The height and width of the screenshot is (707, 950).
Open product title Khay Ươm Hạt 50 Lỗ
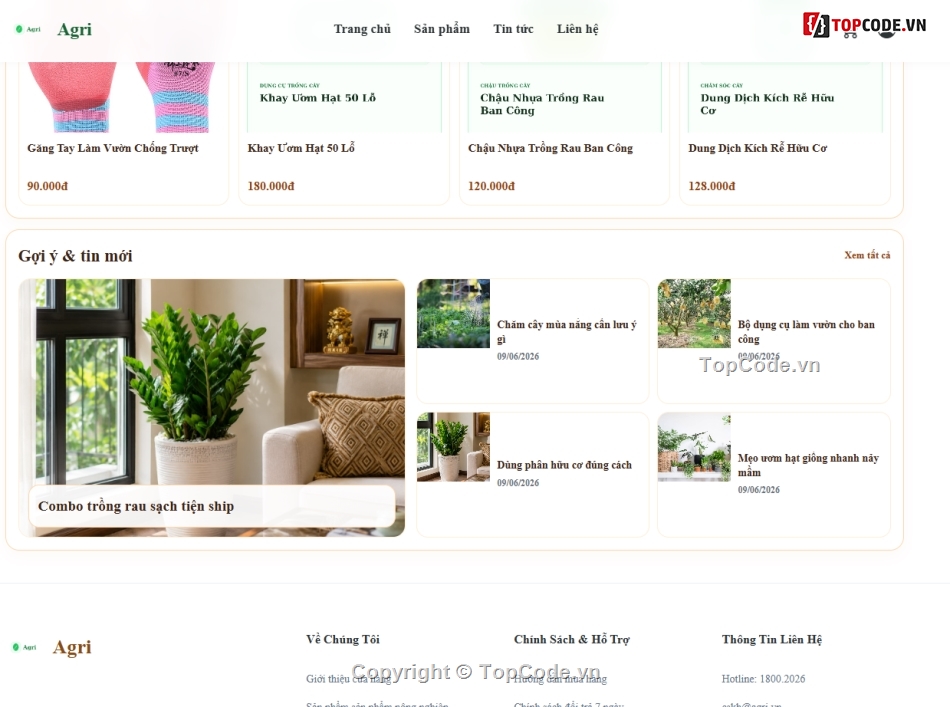click(x=301, y=148)
